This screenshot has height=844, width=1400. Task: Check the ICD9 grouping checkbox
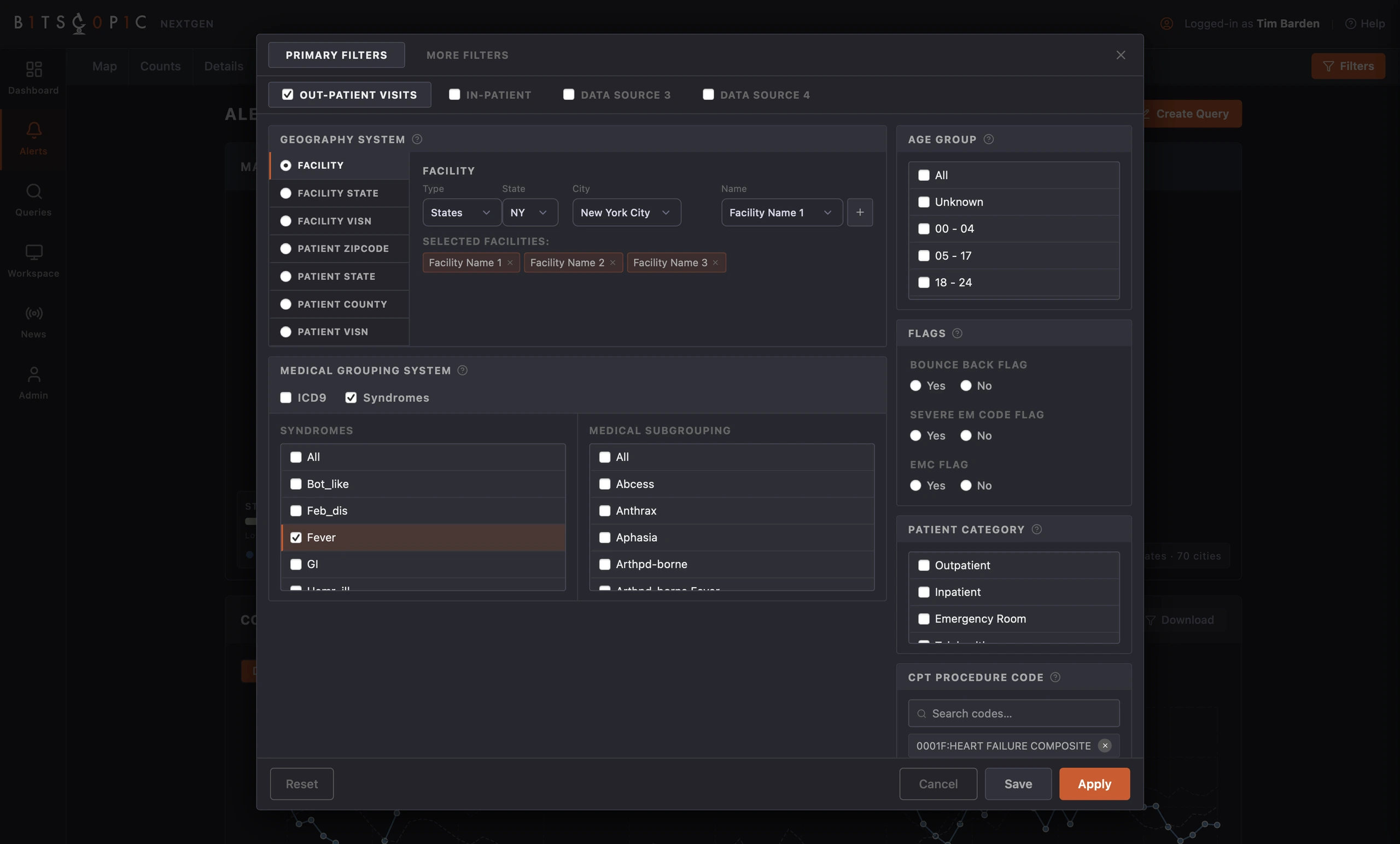tap(286, 397)
